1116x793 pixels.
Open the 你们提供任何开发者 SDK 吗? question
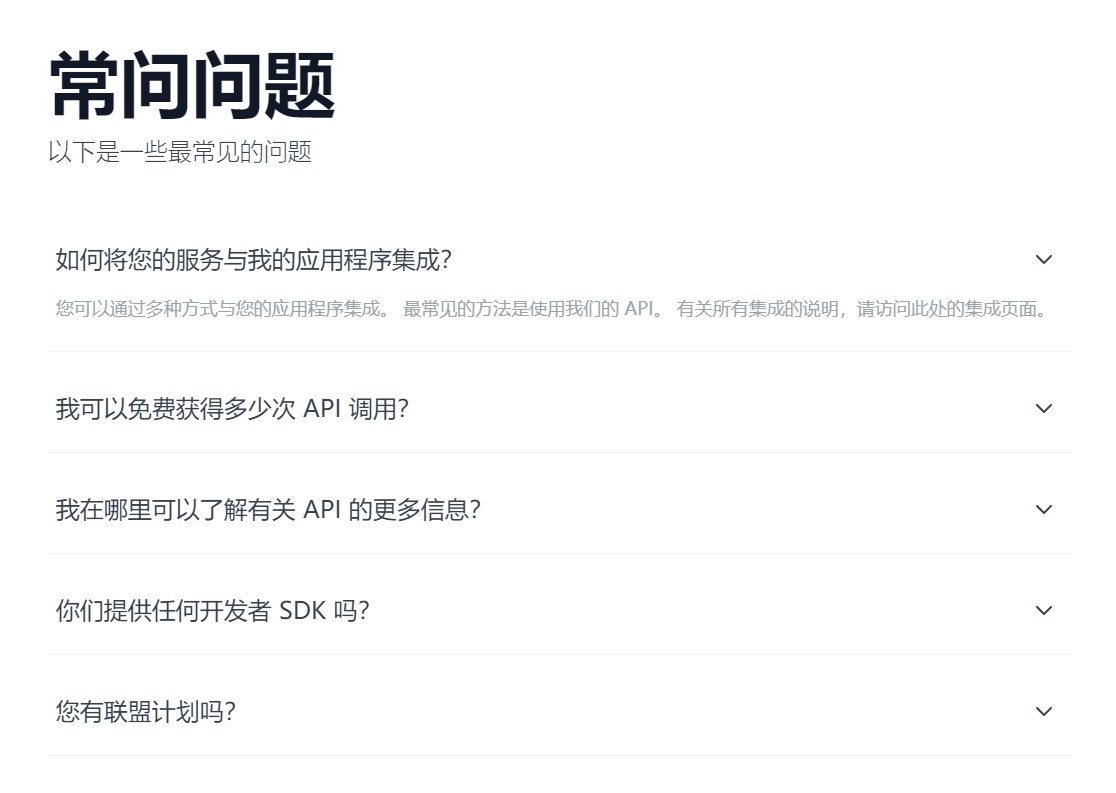[212, 611]
